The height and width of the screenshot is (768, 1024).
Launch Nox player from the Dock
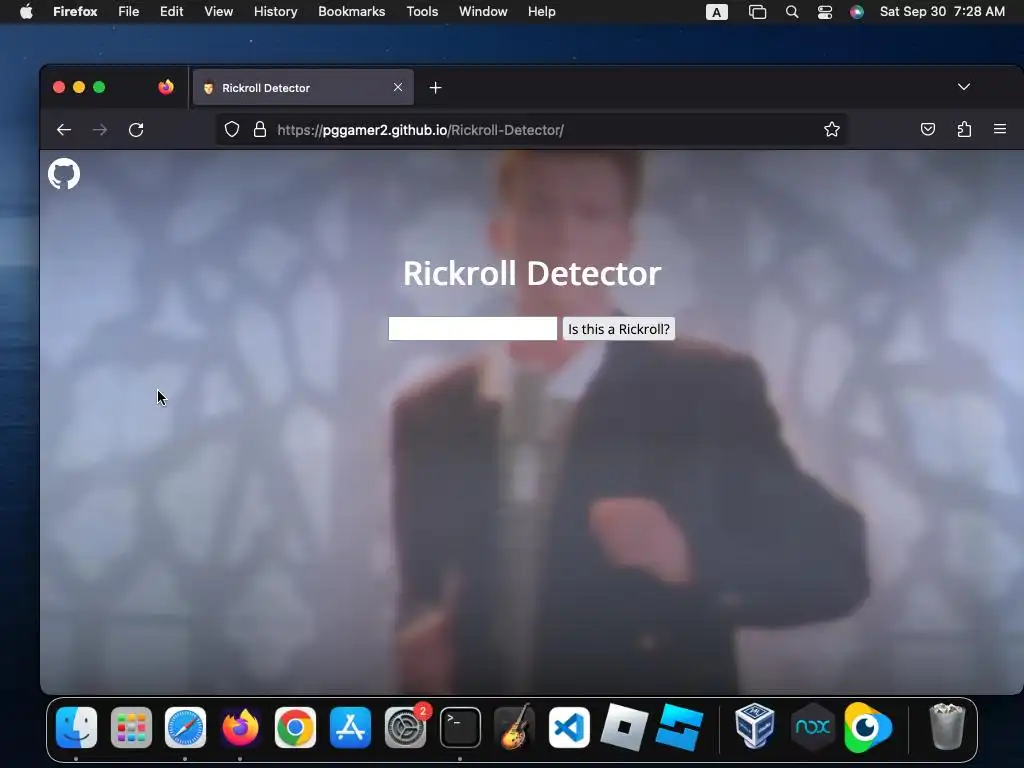(x=812, y=728)
